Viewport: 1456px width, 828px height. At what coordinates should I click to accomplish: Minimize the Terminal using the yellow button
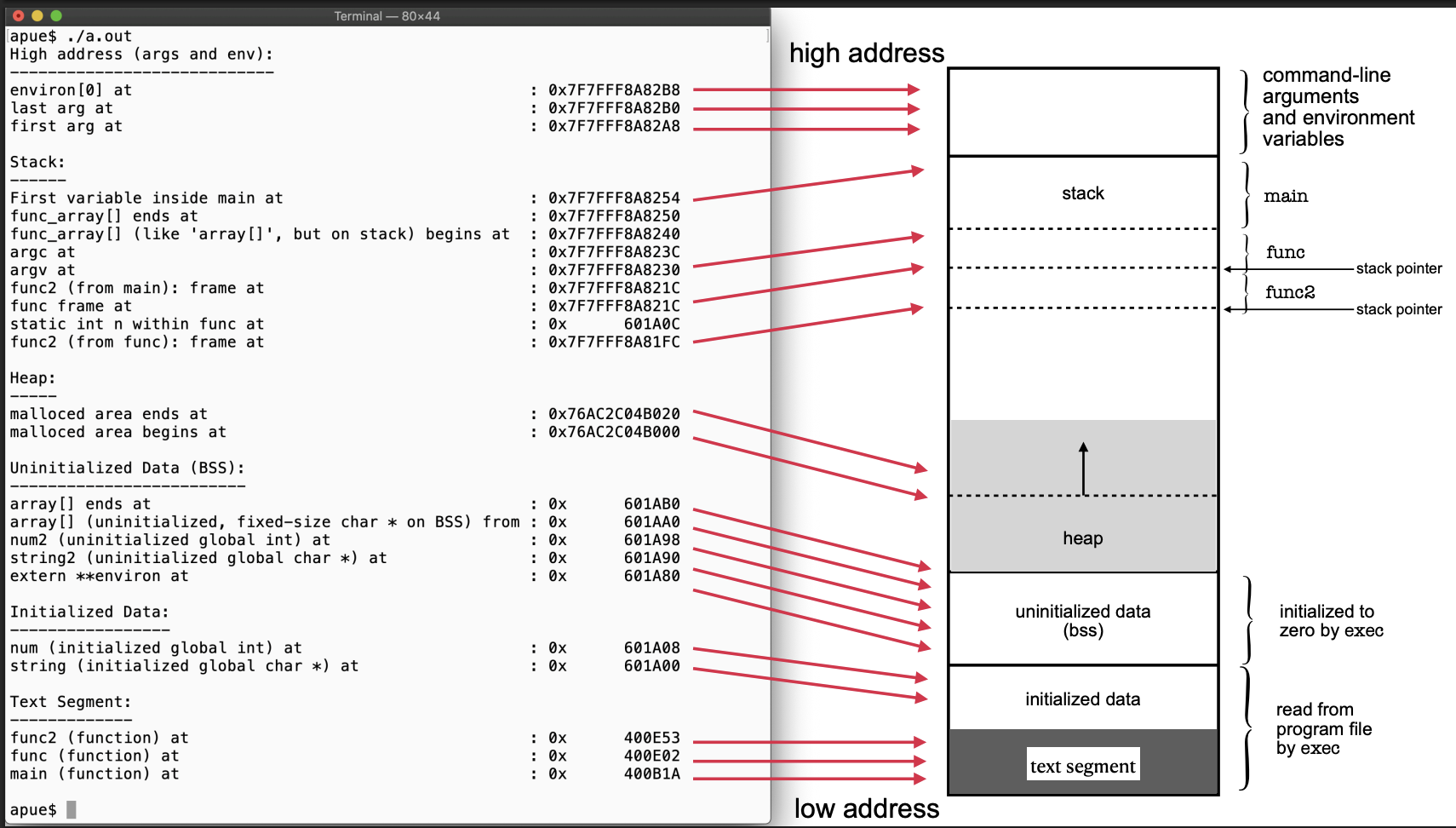[37, 15]
